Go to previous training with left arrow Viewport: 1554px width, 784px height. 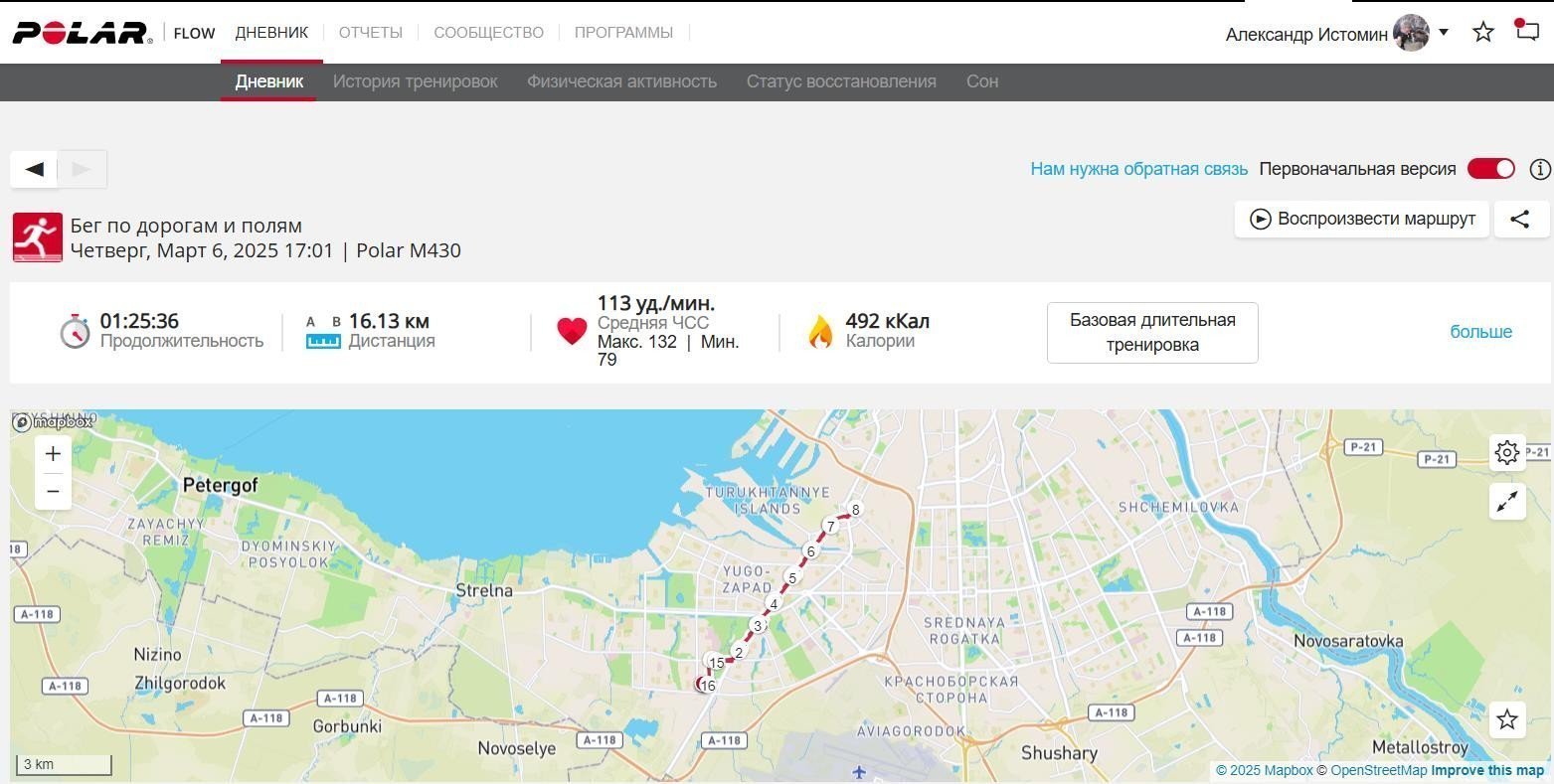(35, 169)
